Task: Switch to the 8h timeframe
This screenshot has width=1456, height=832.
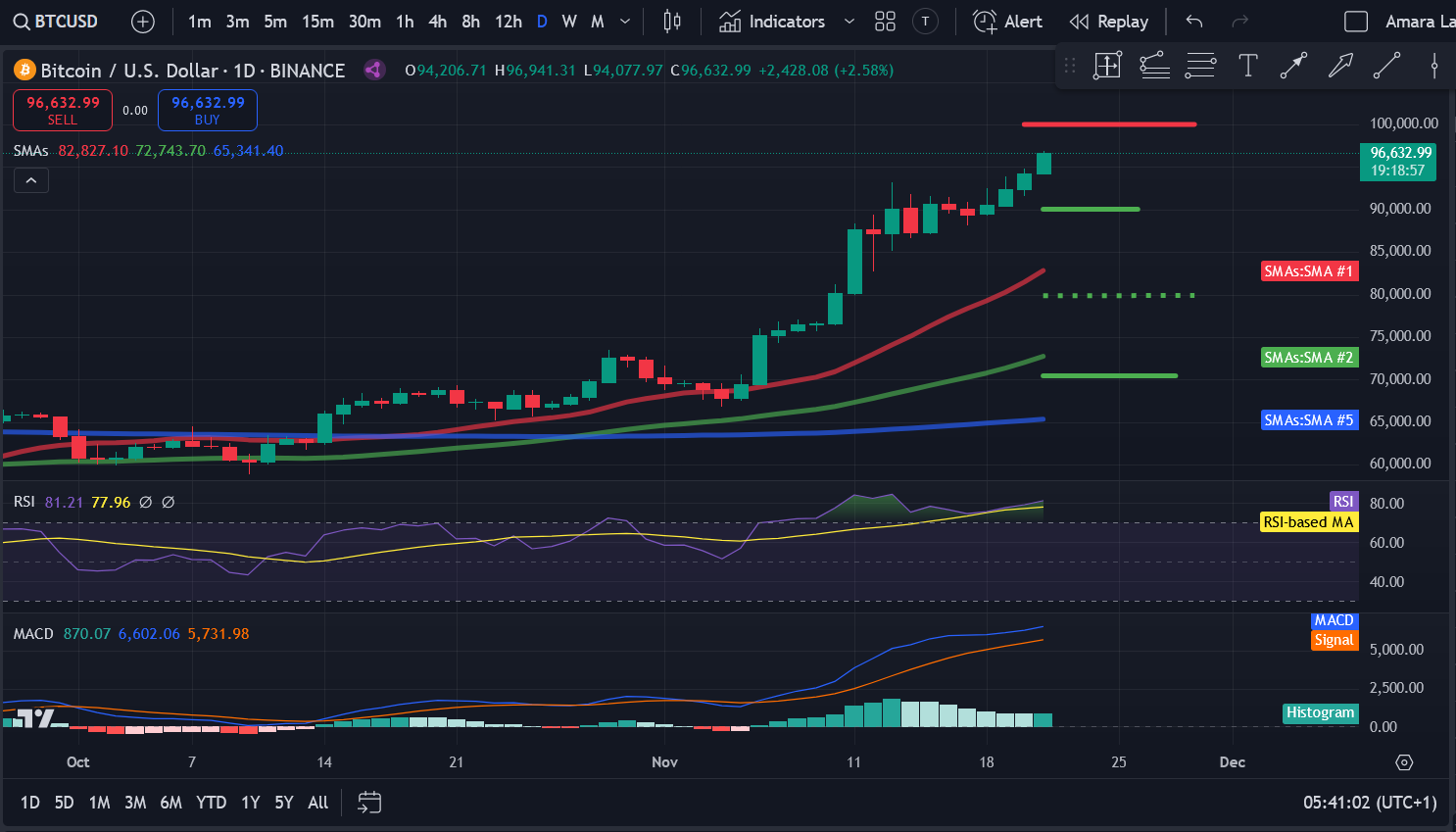Action: point(471,22)
